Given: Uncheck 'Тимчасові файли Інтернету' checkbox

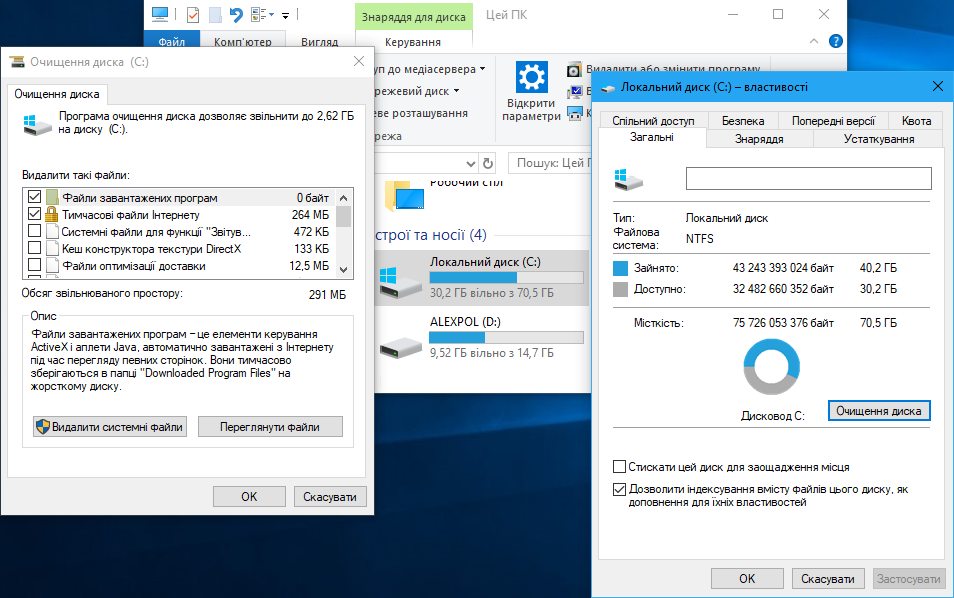Looking at the screenshot, I should click(35, 215).
